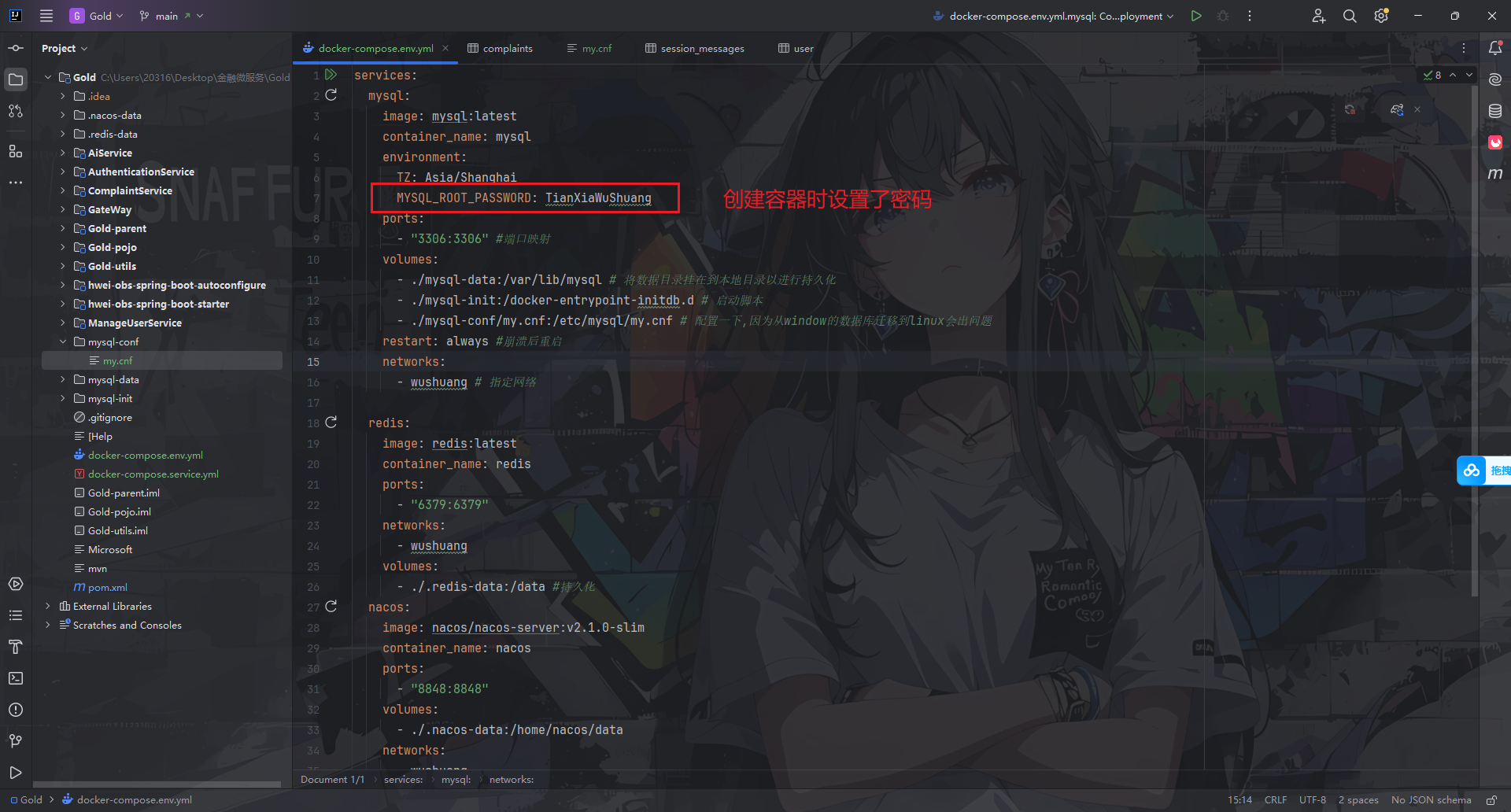Restart nacos service gutter icon
This screenshot has width=1511, height=812.
[331, 607]
